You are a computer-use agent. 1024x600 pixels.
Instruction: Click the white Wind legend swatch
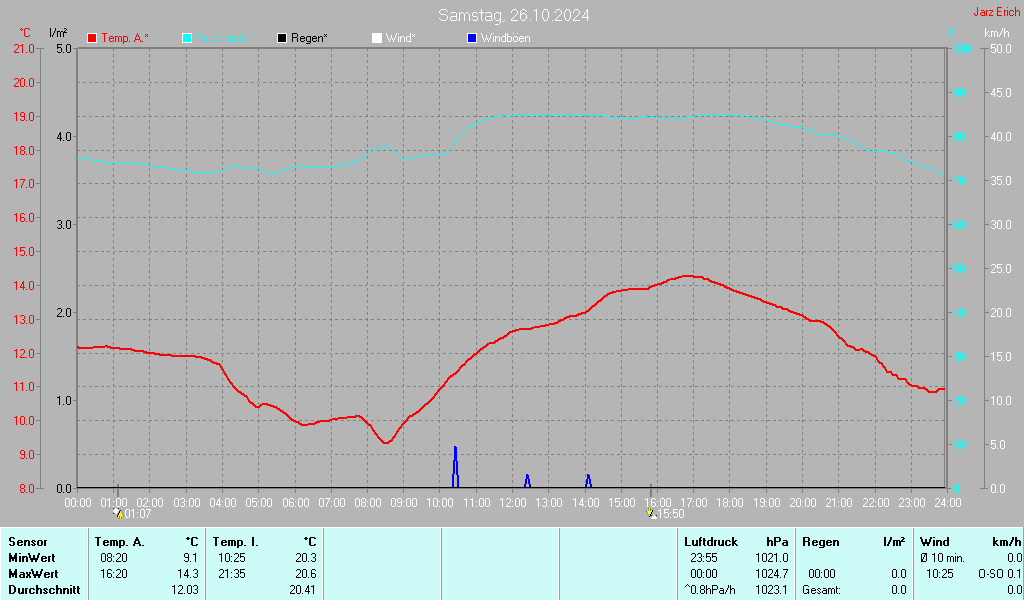point(377,38)
